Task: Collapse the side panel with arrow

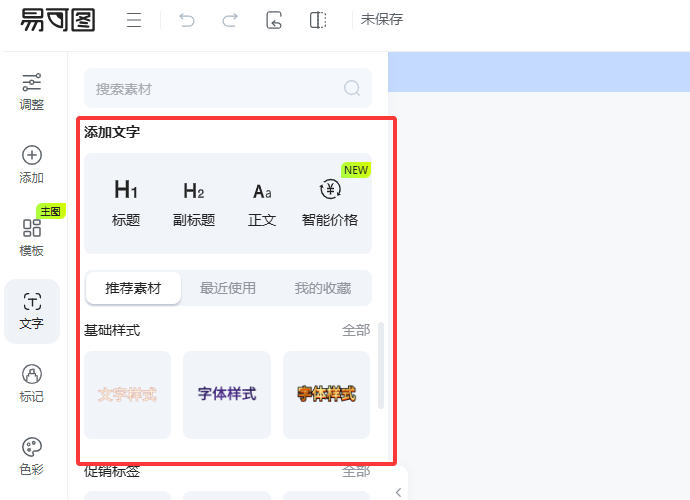Action: (x=398, y=492)
